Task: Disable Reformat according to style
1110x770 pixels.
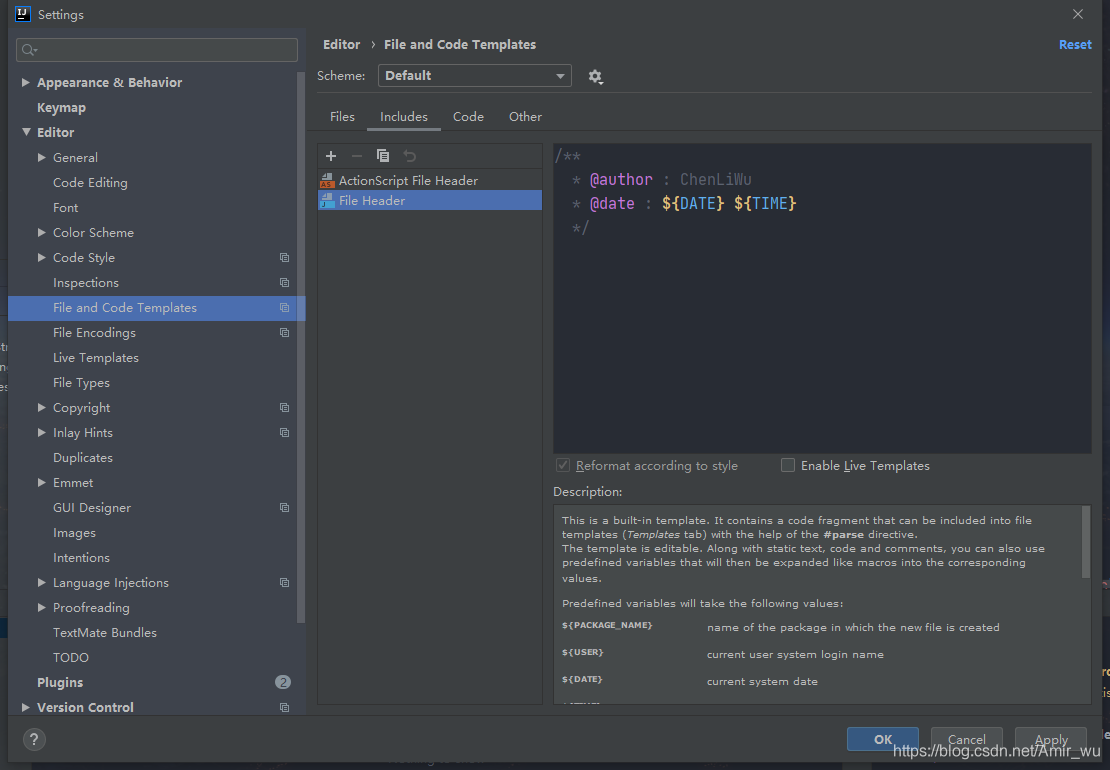Action: coord(563,465)
